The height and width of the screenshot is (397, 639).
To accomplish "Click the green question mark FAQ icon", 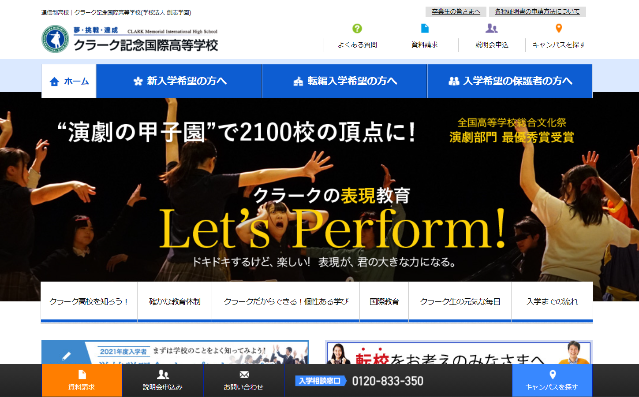I will [x=357, y=29].
